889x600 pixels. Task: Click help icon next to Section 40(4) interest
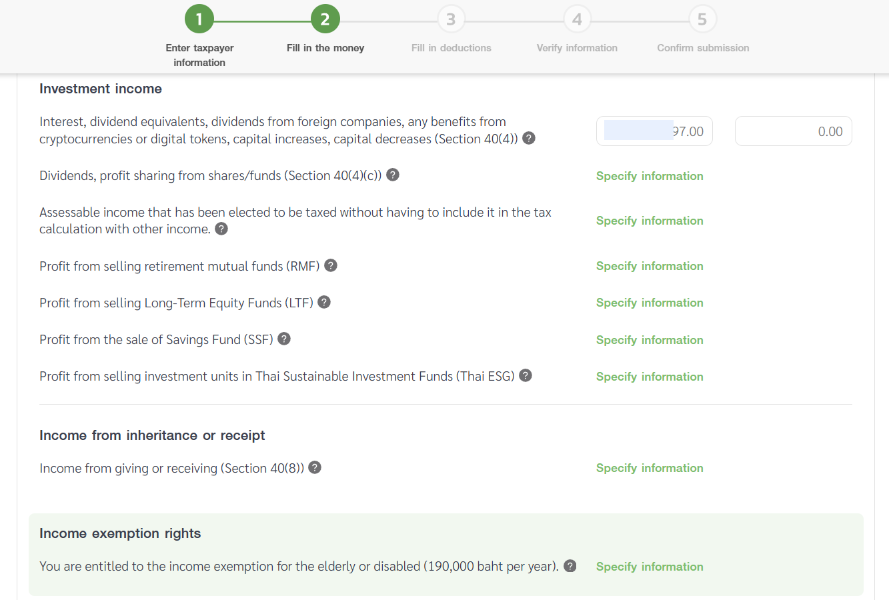tap(529, 139)
